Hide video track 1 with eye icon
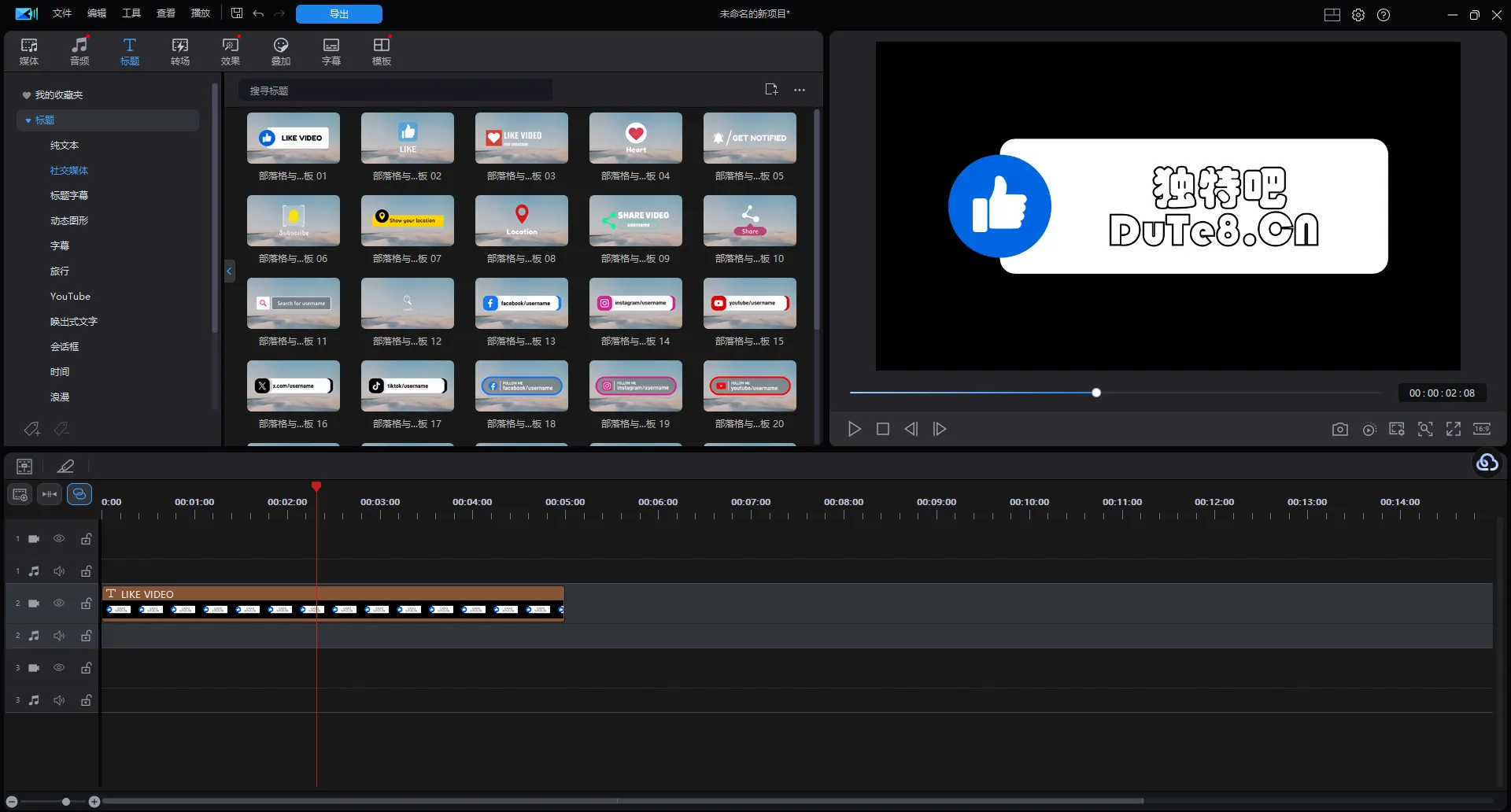Screen dimensions: 1511x812 tap(59, 539)
